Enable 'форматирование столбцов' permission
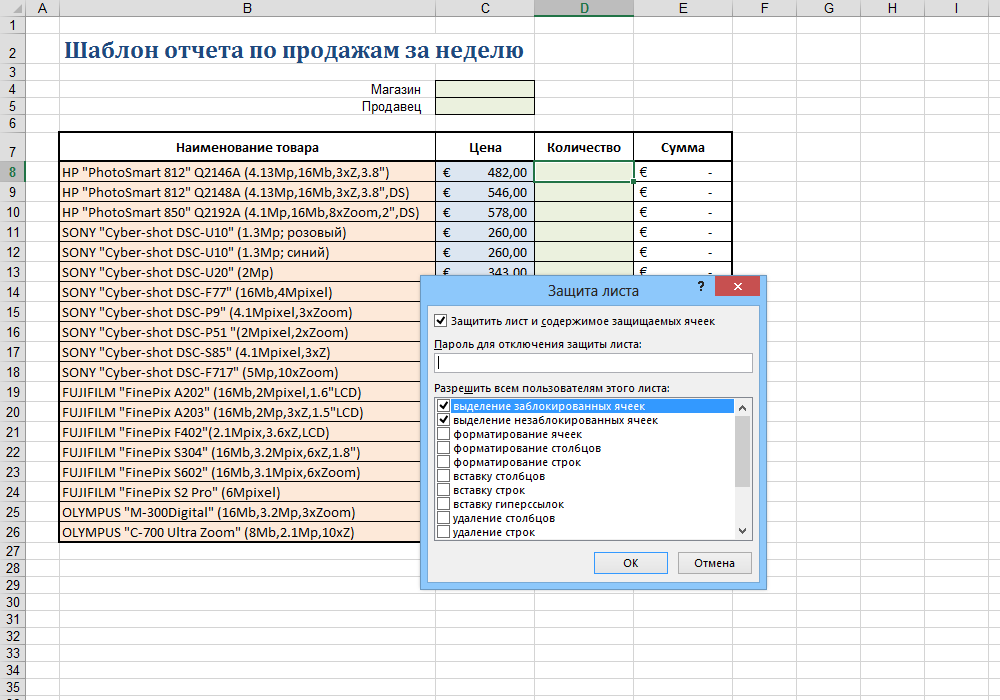The height and width of the screenshot is (700, 1000). [x=444, y=448]
